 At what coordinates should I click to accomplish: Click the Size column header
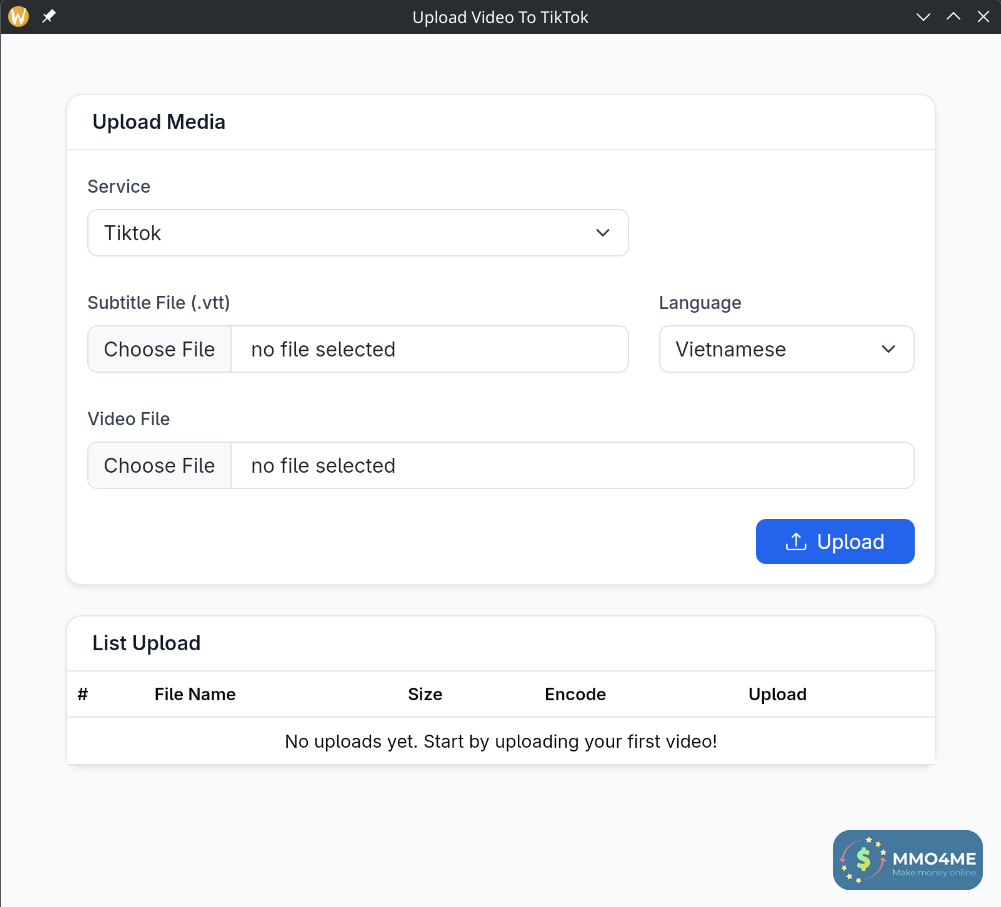tap(425, 694)
